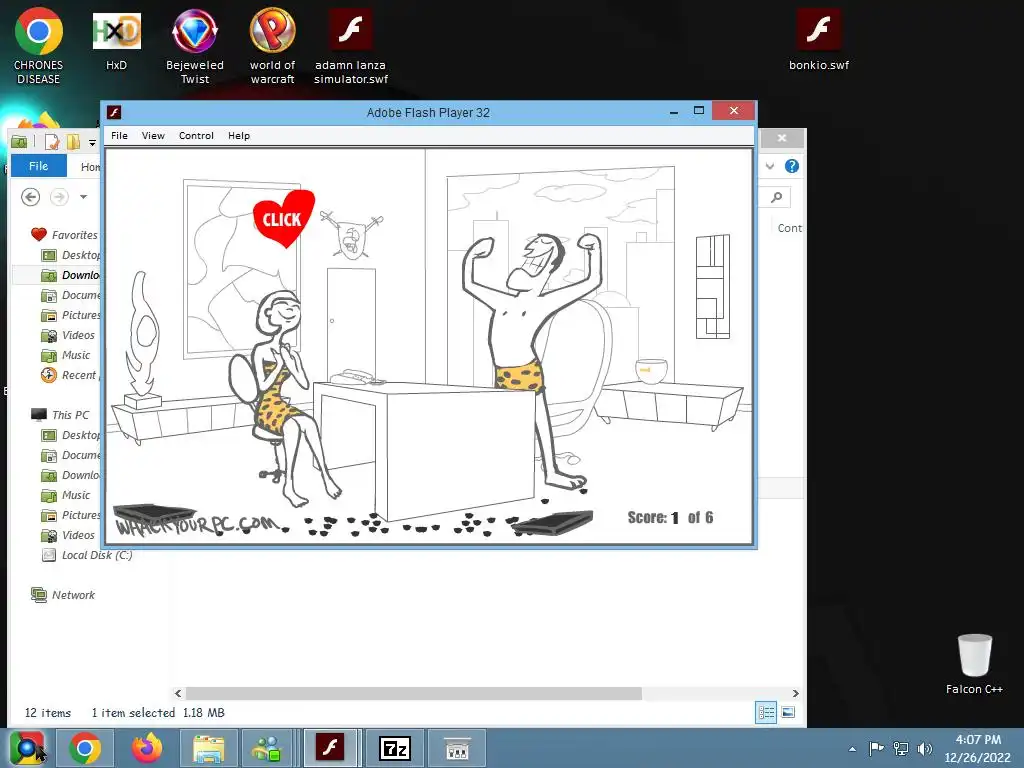This screenshot has height=768, width=1024.
Task: Select Local Disk (C:) in navigation pane
Action: (x=87, y=555)
